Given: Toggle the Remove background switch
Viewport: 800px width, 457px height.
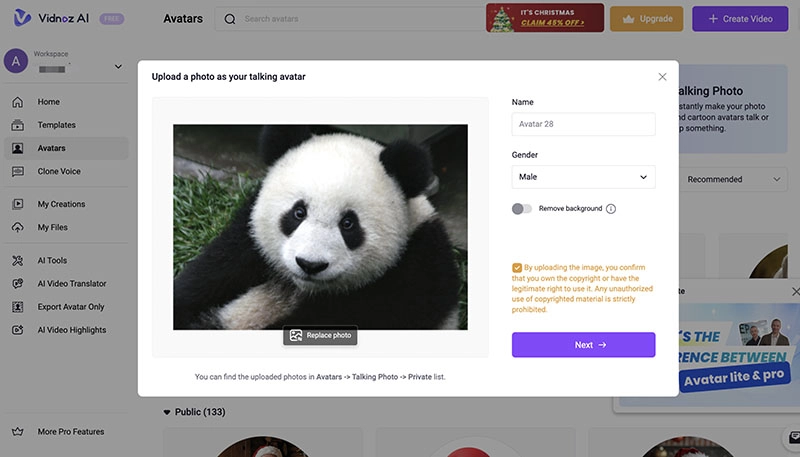Looking at the screenshot, I should point(521,209).
